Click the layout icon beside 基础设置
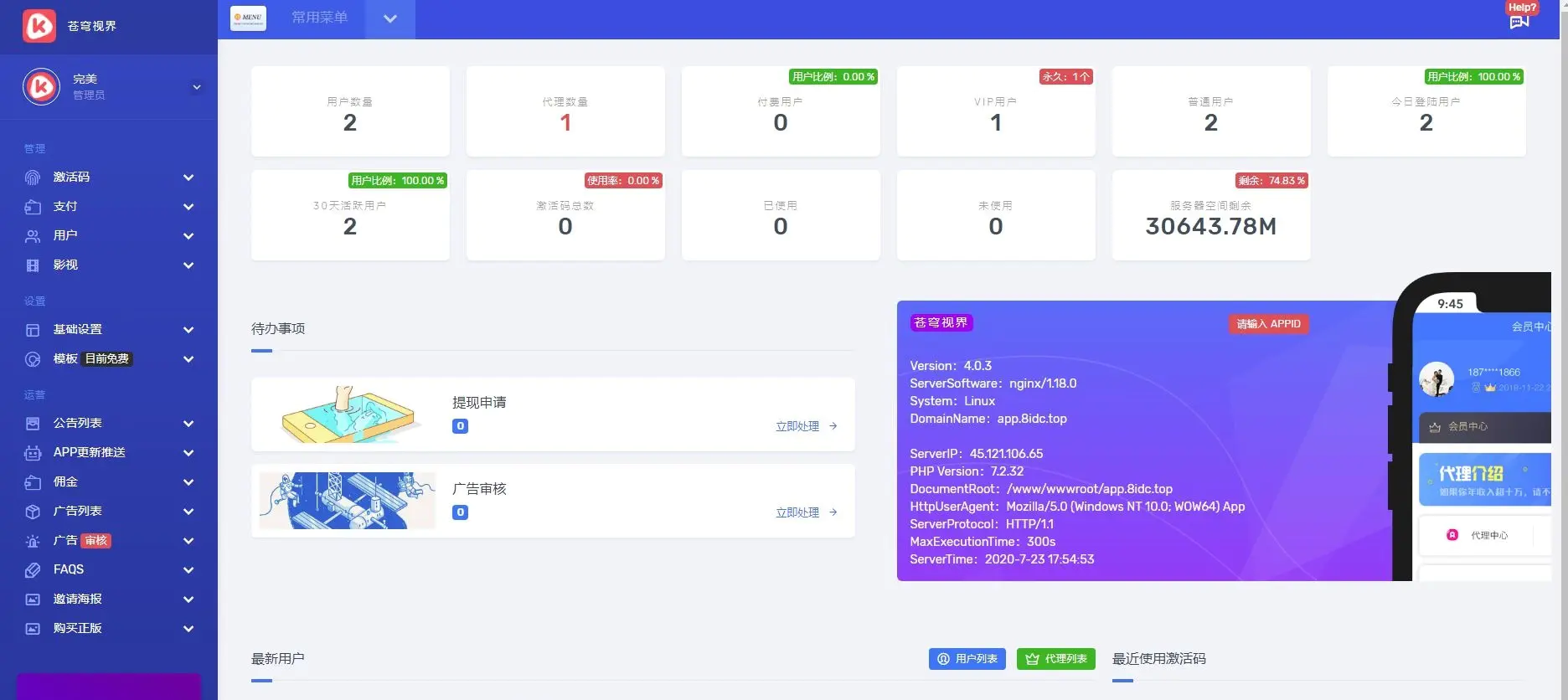Screen dimensions: 1568x700 pyautogui.click(x=33, y=330)
